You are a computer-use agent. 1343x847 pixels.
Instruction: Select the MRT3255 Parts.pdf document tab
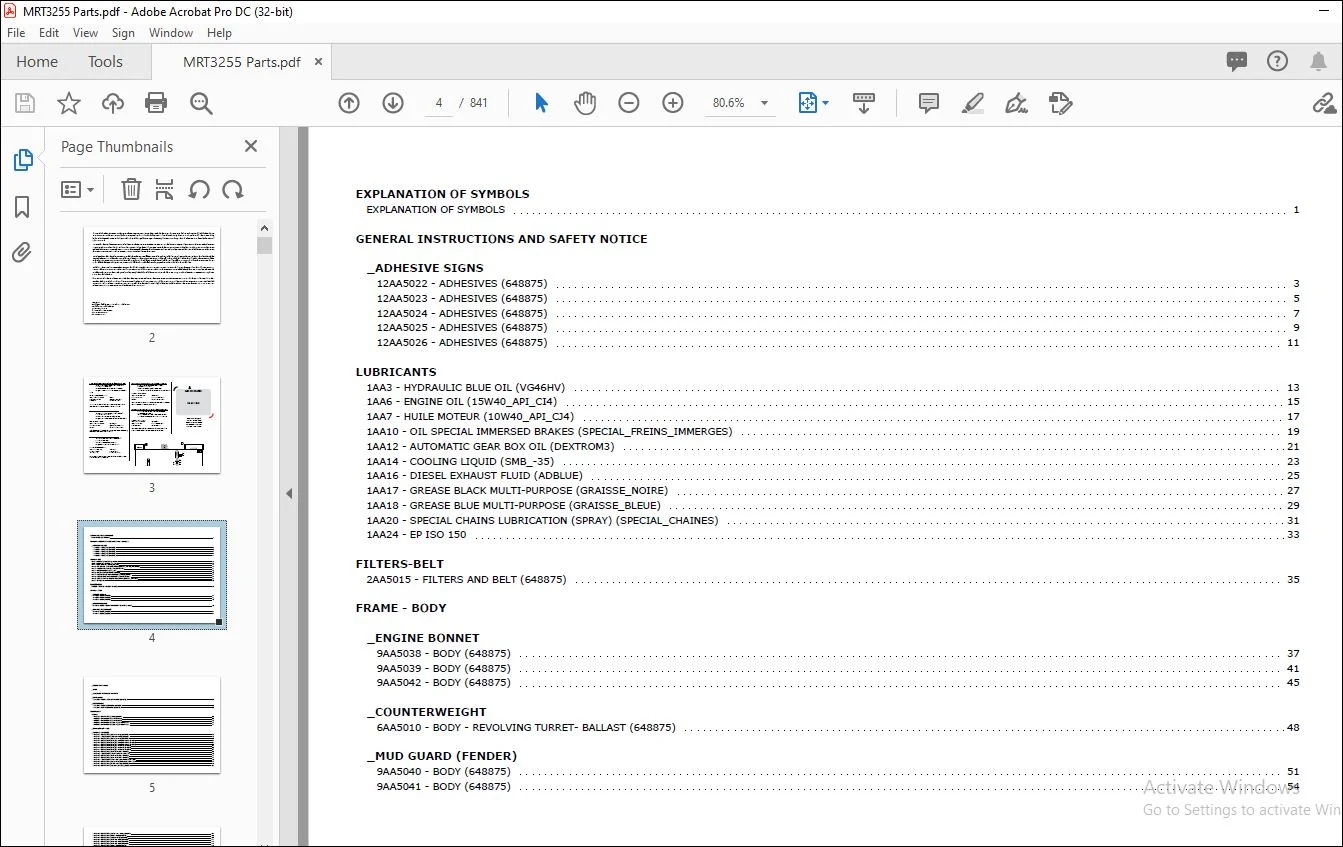tap(242, 62)
